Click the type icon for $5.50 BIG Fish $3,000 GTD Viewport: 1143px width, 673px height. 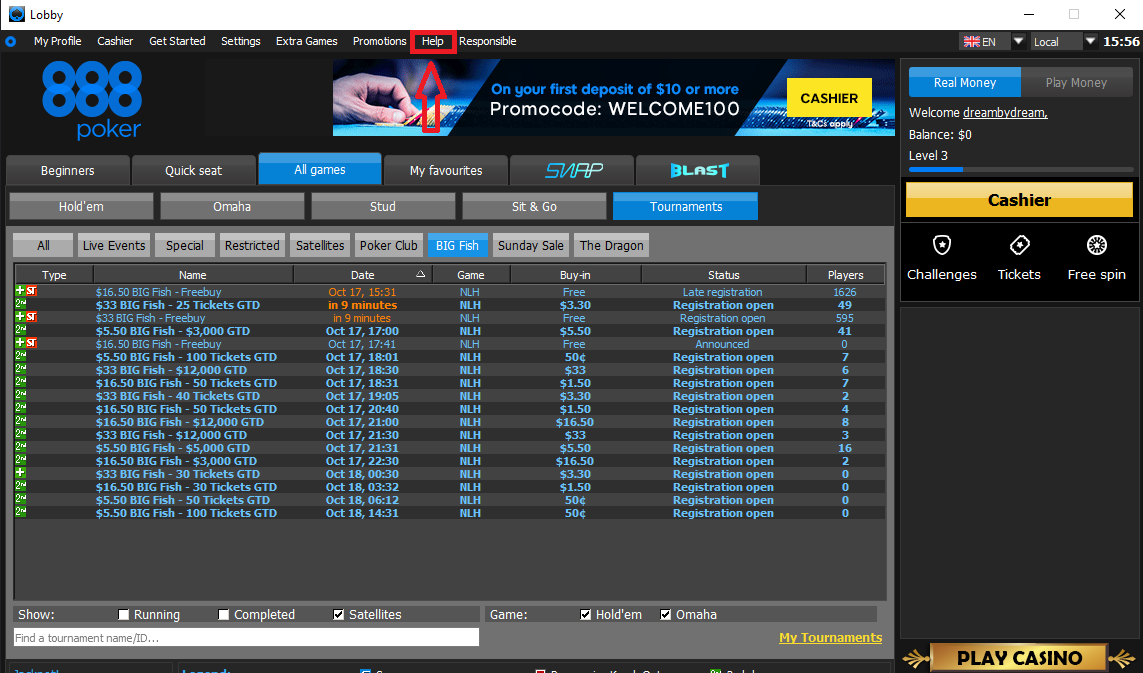(x=20, y=330)
